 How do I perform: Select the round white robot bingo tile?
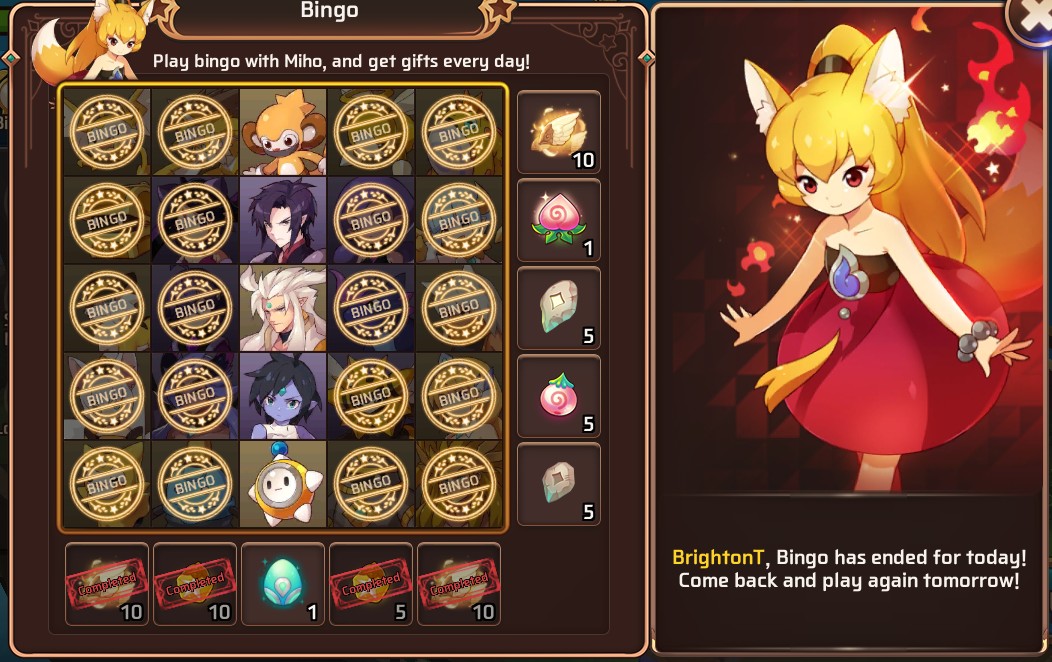tap(283, 484)
